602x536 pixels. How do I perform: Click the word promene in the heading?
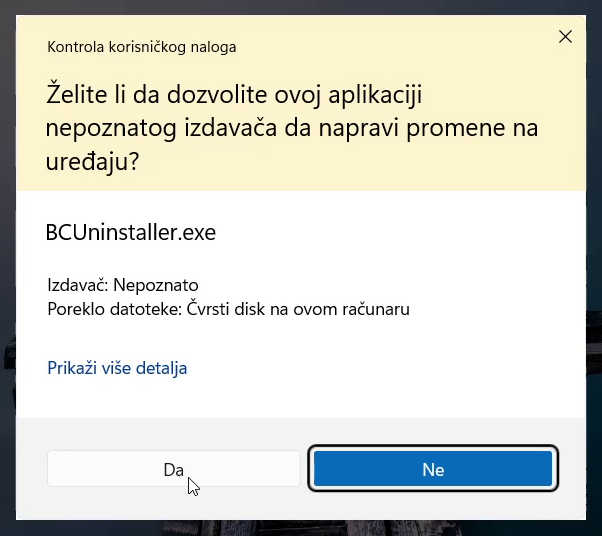457,129
